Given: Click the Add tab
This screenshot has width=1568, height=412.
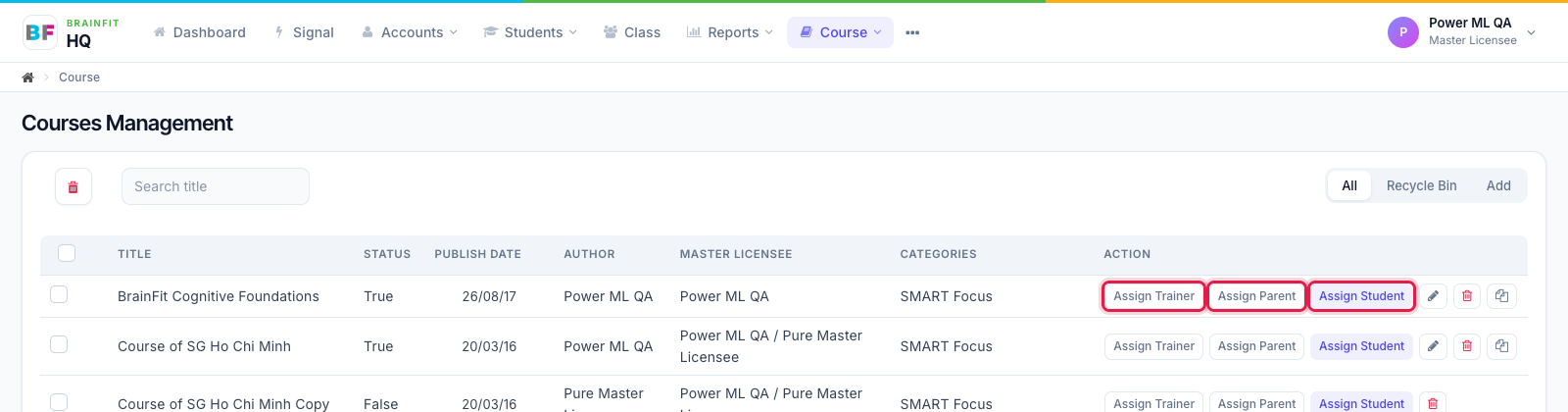Looking at the screenshot, I should tap(1498, 185).
